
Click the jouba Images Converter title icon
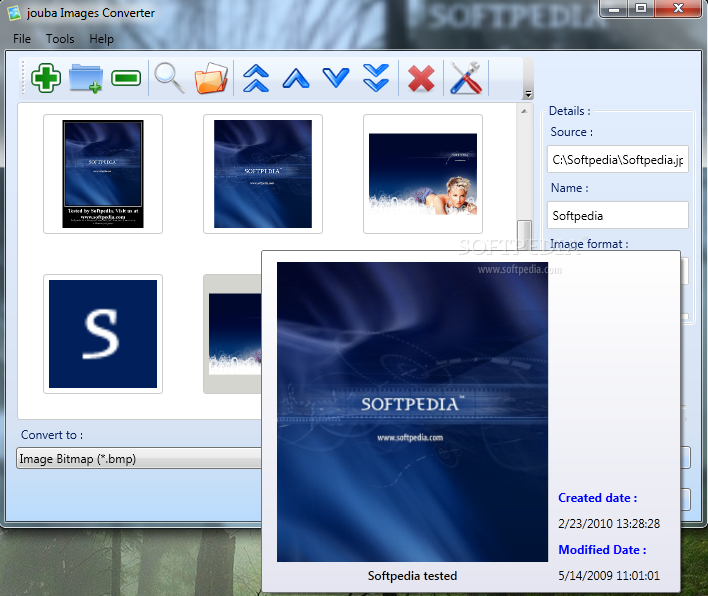14,13
